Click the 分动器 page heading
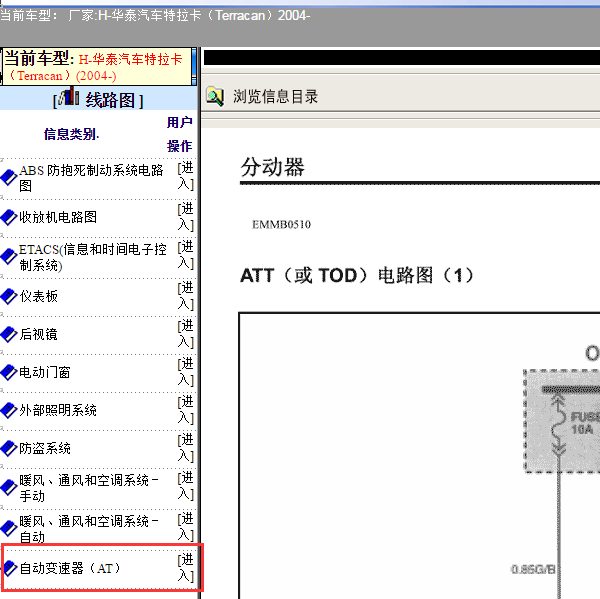 272,167
